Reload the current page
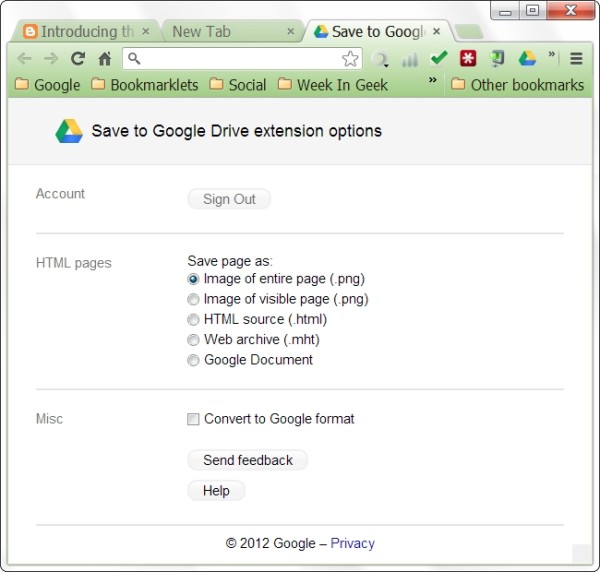This screenshot has height=572, width=600. [x=78, y=59]
